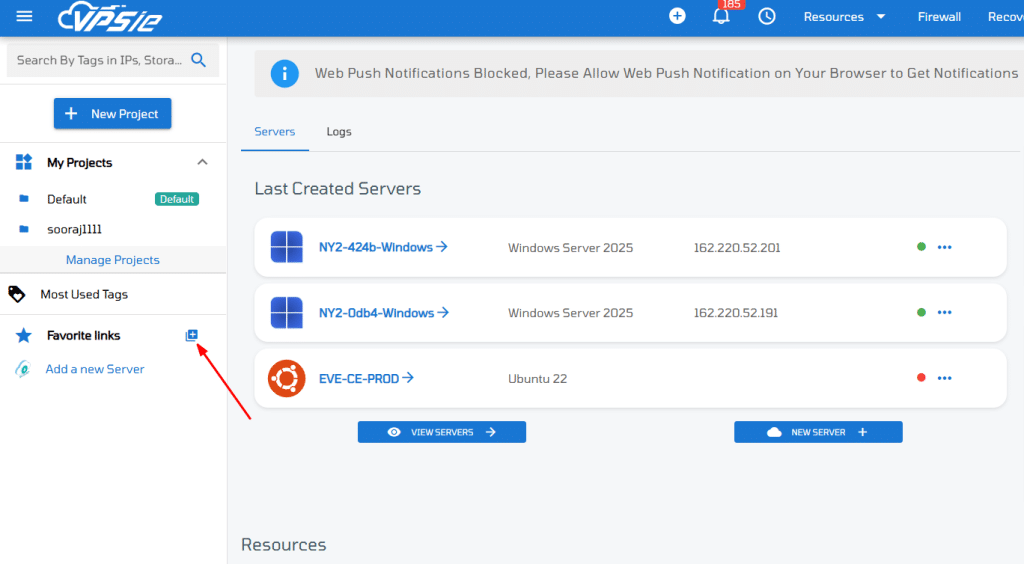Open NY2-0db4-Windows server link
This screenshot has height=564, width=1024.
pos(383,313)
